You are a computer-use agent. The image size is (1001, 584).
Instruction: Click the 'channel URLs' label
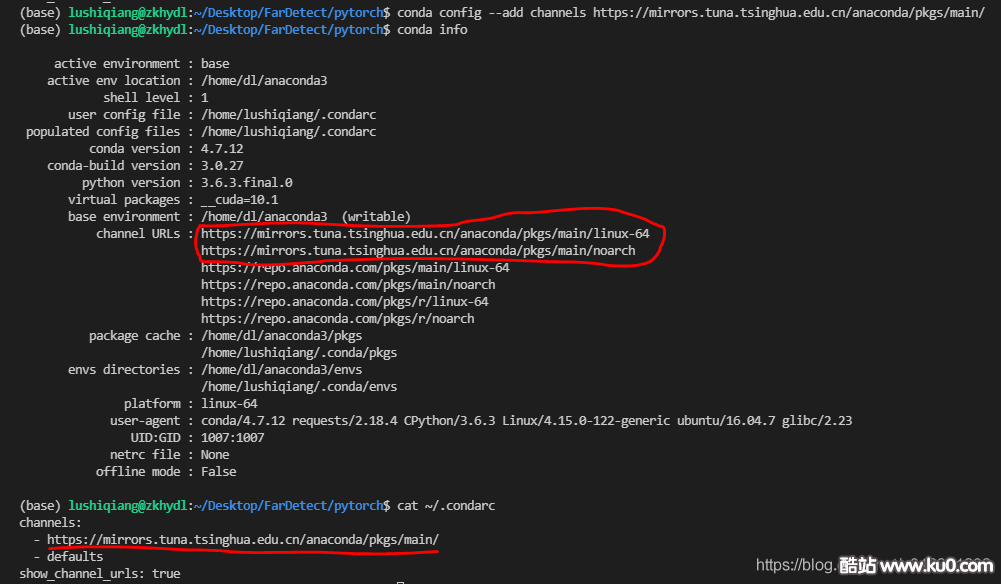click(139, 234)
